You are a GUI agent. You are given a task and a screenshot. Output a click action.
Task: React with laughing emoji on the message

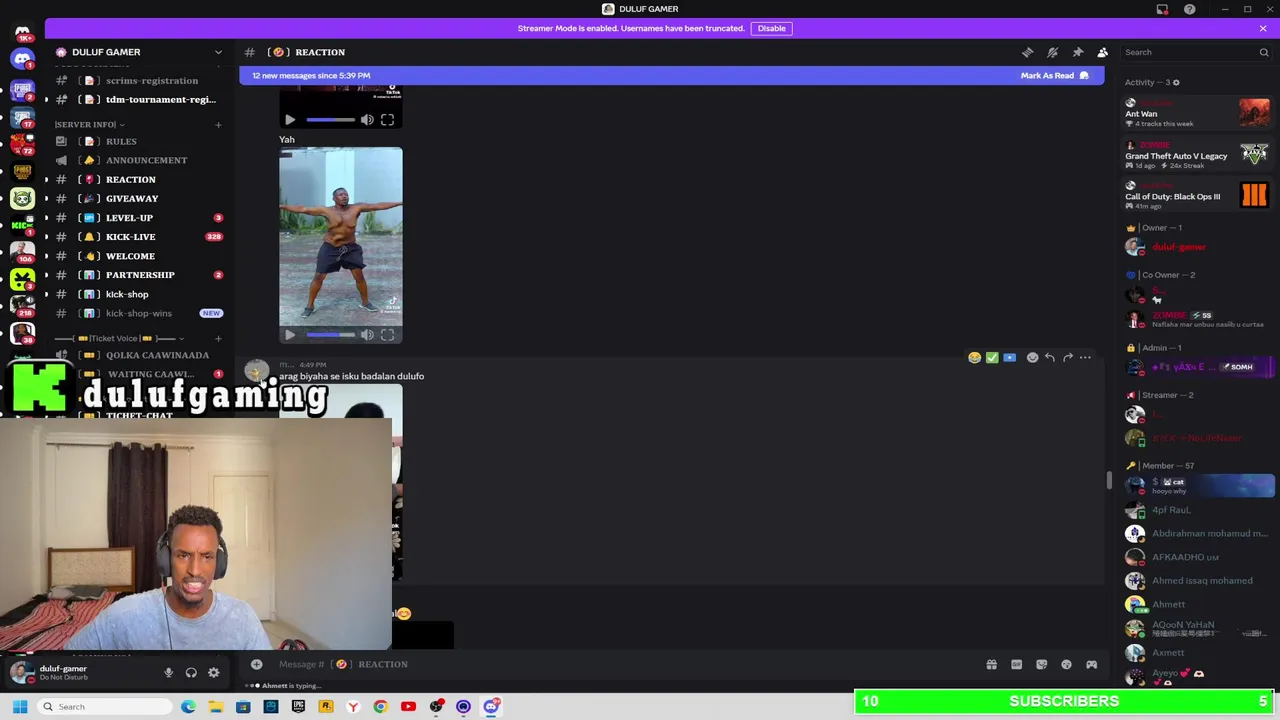[x=974, y=357]
